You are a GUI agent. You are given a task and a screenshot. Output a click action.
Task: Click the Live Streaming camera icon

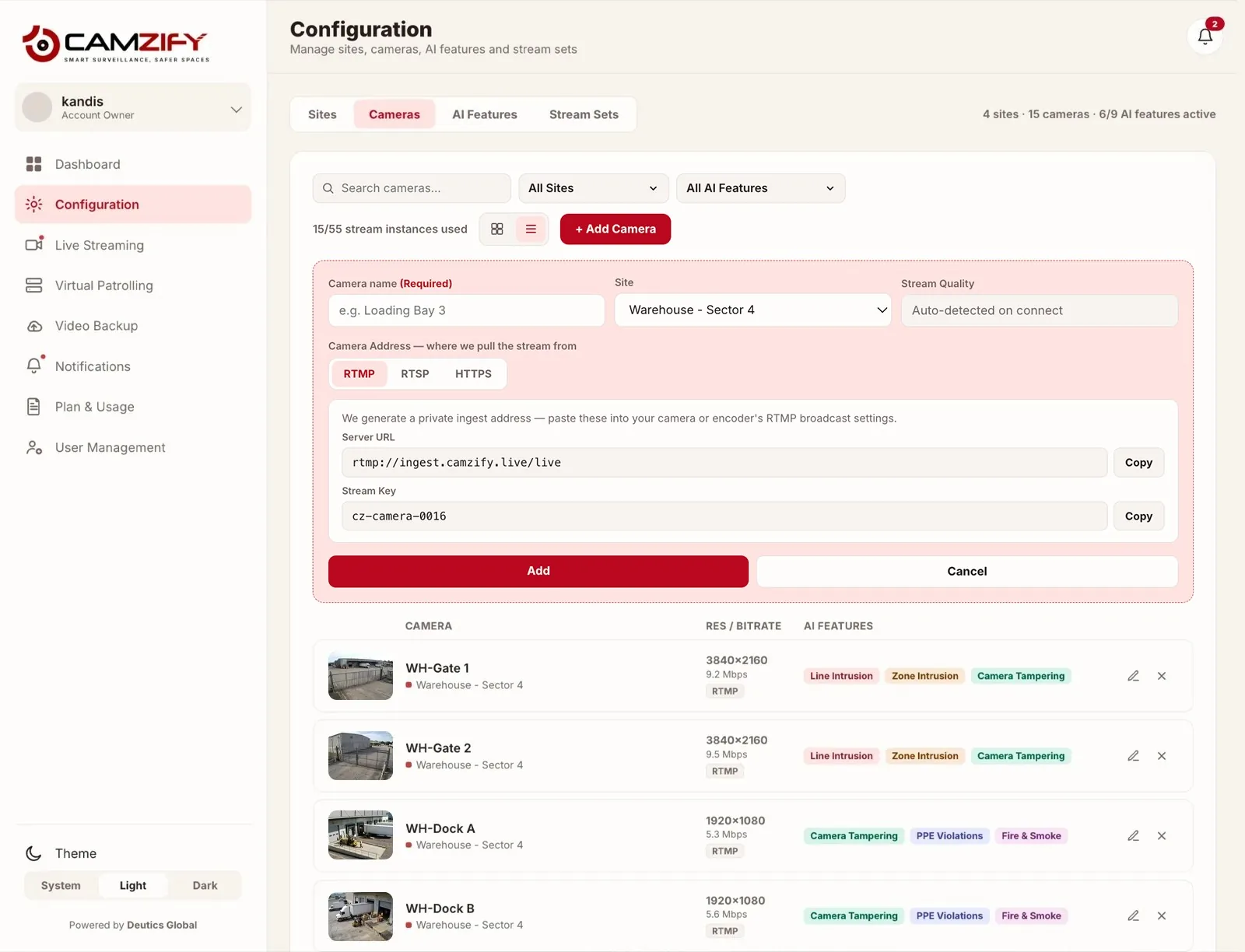coord(34,245)
